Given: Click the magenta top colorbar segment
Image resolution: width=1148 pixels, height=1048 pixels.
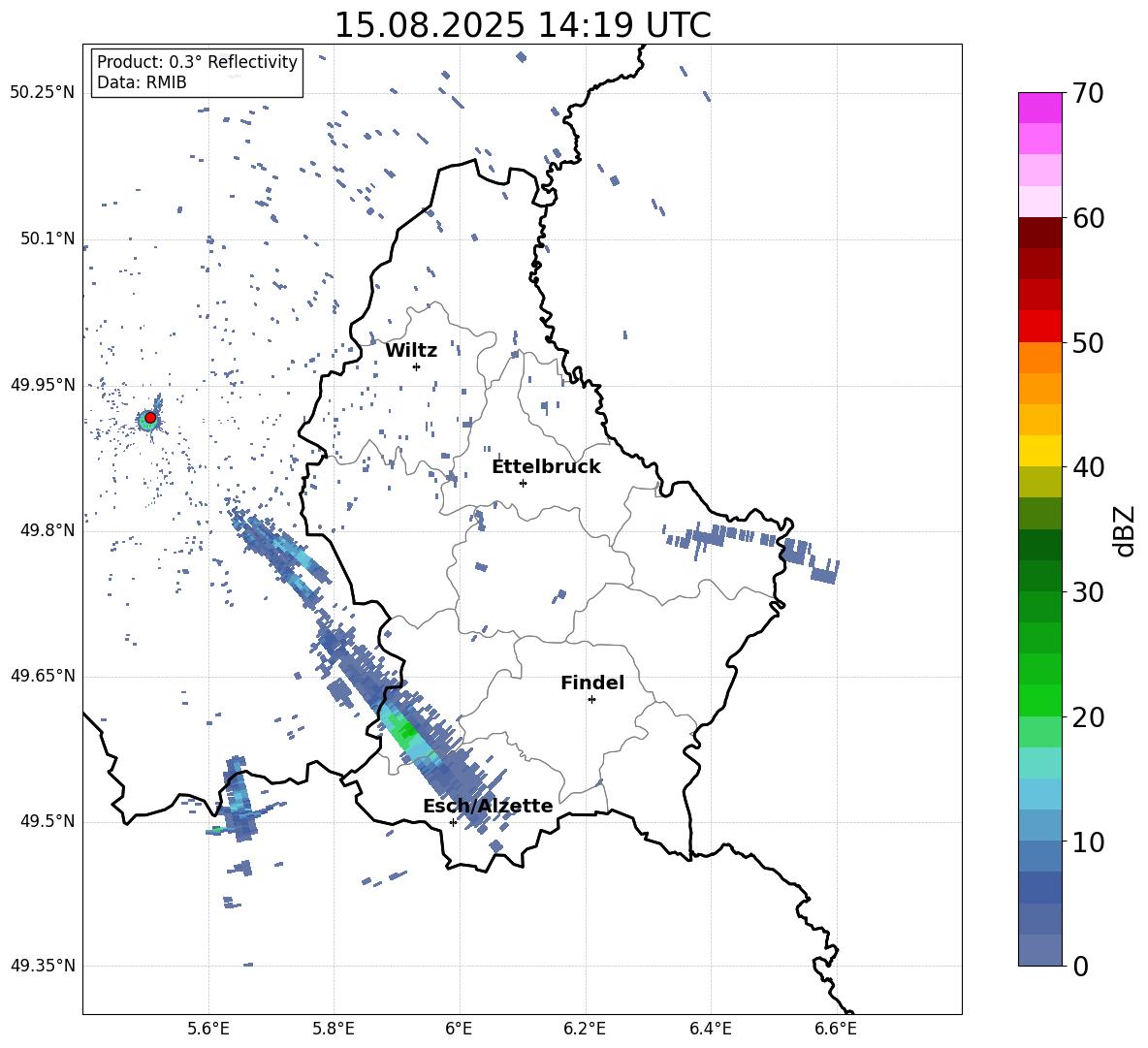Looking at the screenshot, I should pos(1039,108).
